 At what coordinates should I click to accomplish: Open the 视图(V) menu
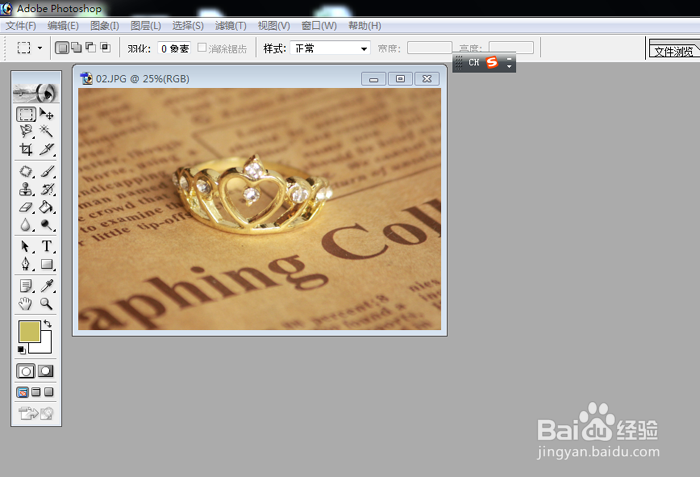[x=274, y=26]
